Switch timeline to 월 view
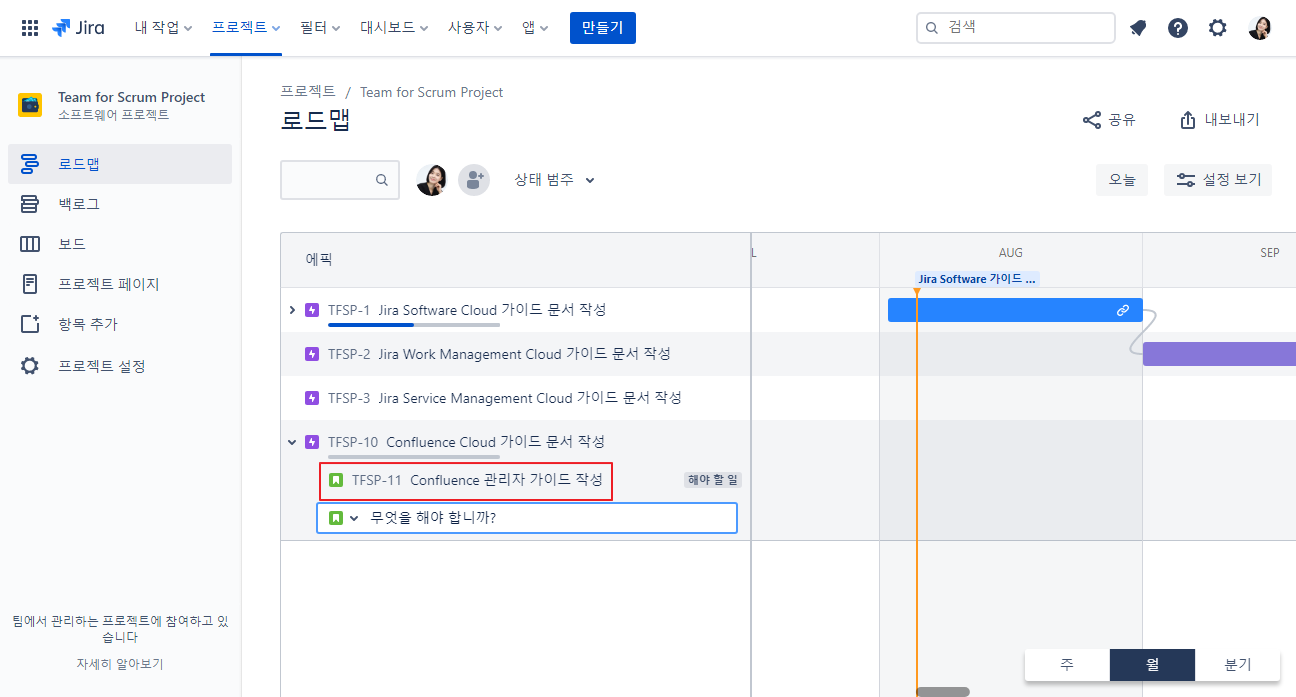Viewport: 1296px width, 697px height. (x=1152, y=665)
